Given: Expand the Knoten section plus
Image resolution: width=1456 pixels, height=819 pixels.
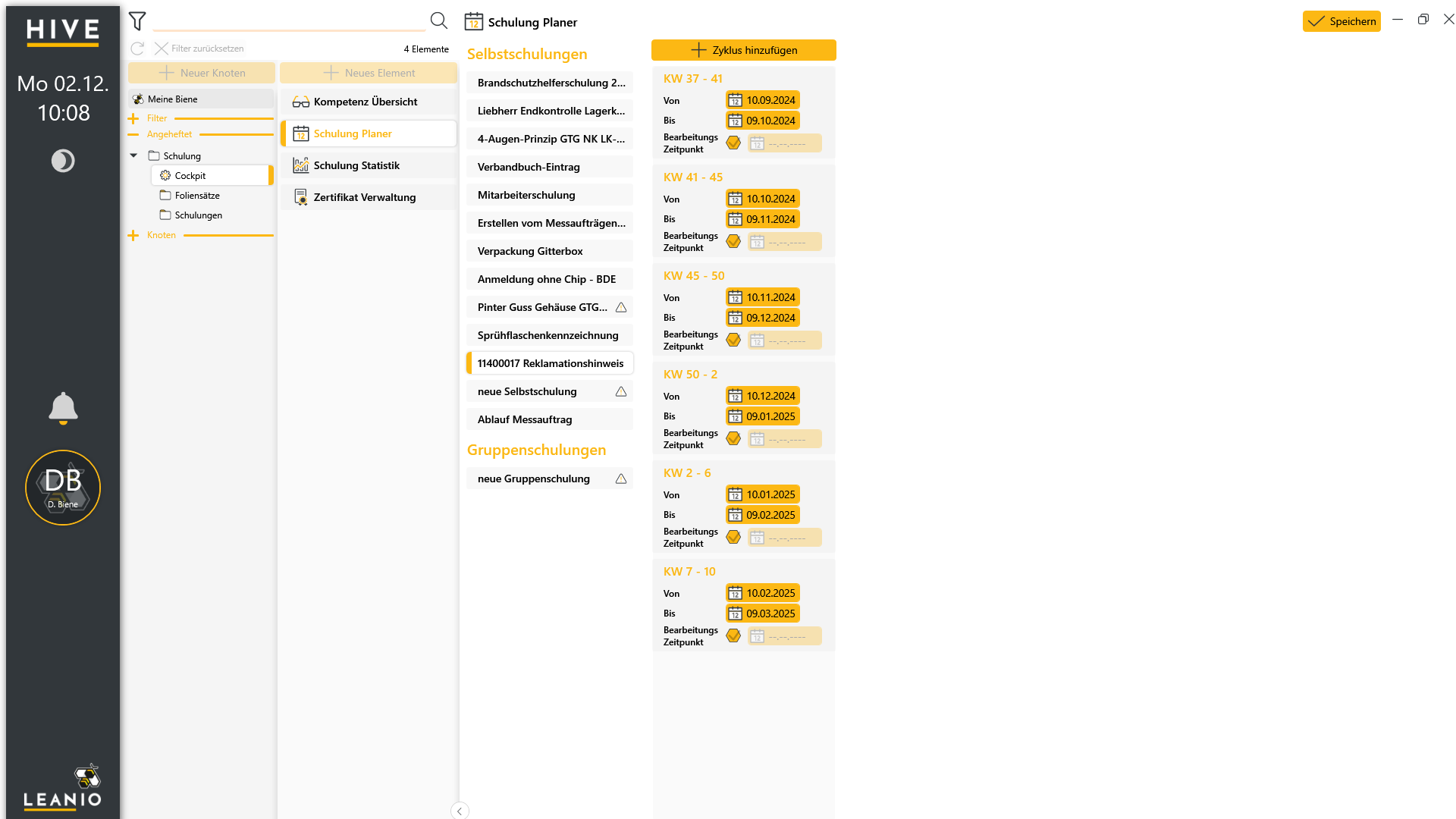Looking at the screenshot, I should click(133, 235).
